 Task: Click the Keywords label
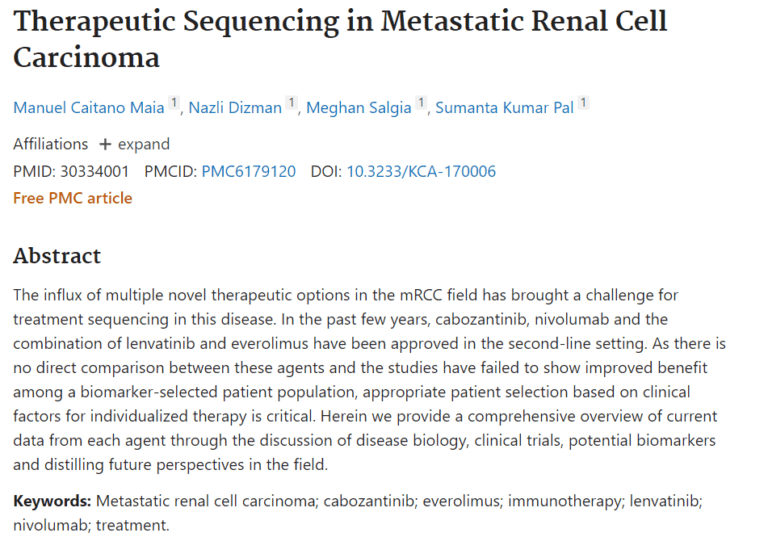tap(52, 501)
